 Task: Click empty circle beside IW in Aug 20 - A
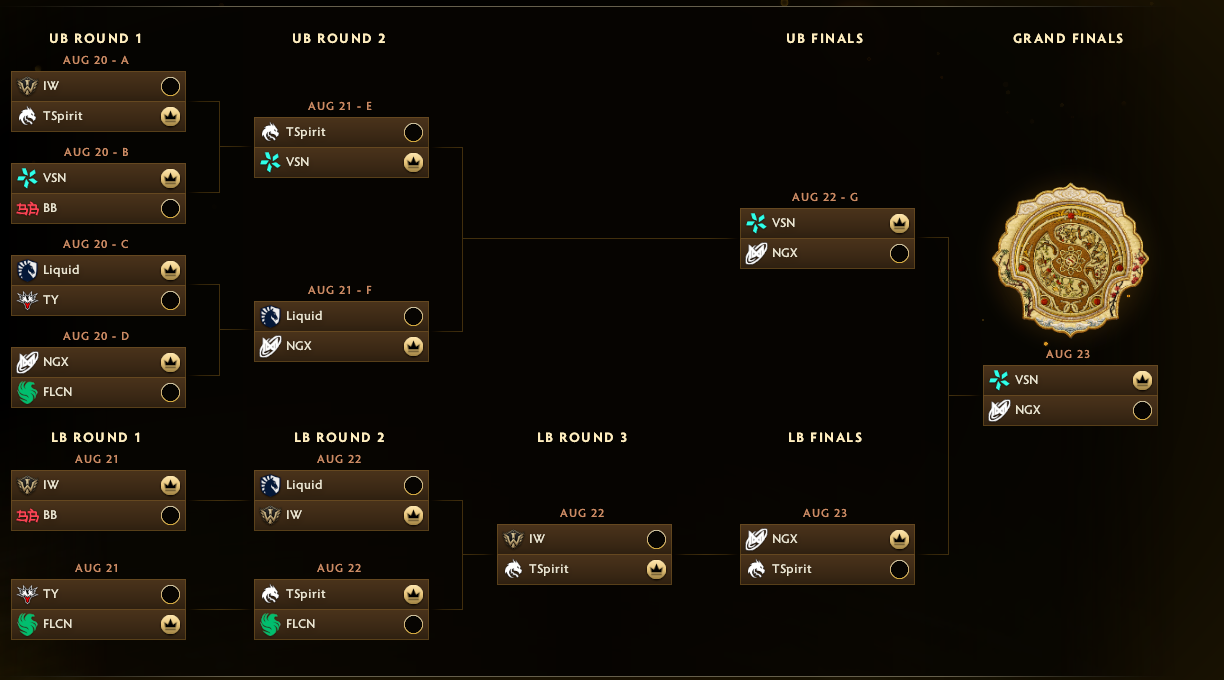click(x=170, y=86)
